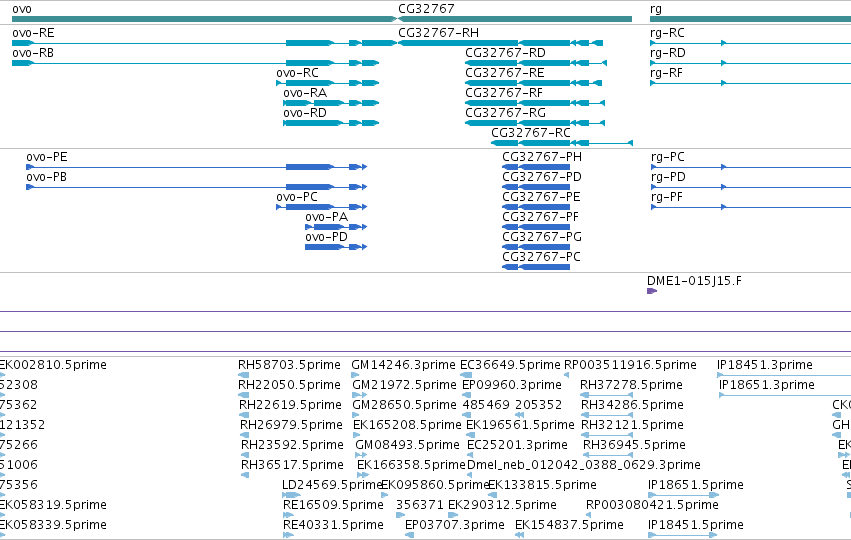The height and width of the screenshot is (540, 851).
Task: Open protein label ovo-PA
Action: [x=327, y=217]
